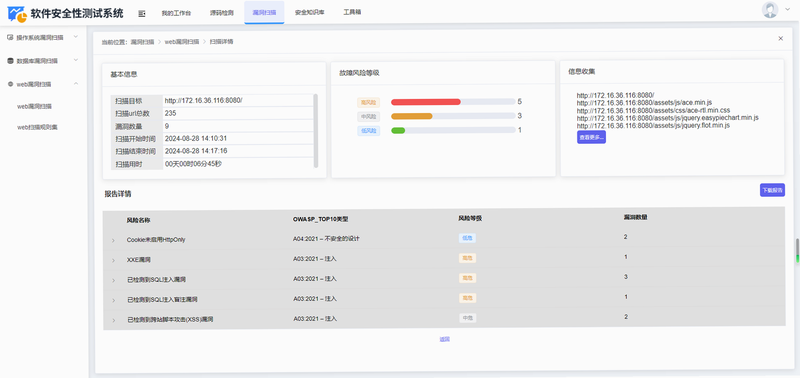This screenshot has height=378, width=800.
Task: Select web扫描规则集 in the sidebar
Action: tap(37, 127)
